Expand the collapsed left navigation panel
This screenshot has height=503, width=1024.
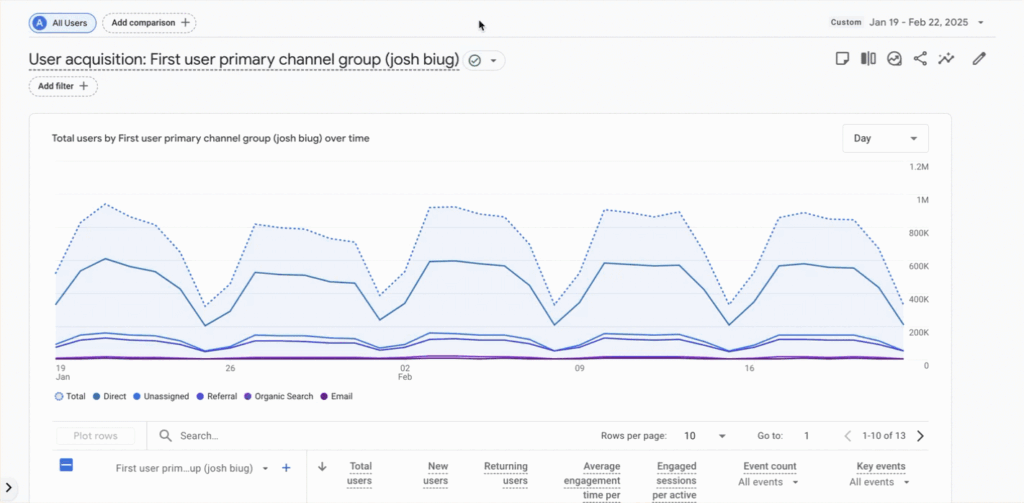(x=9, y=487)
